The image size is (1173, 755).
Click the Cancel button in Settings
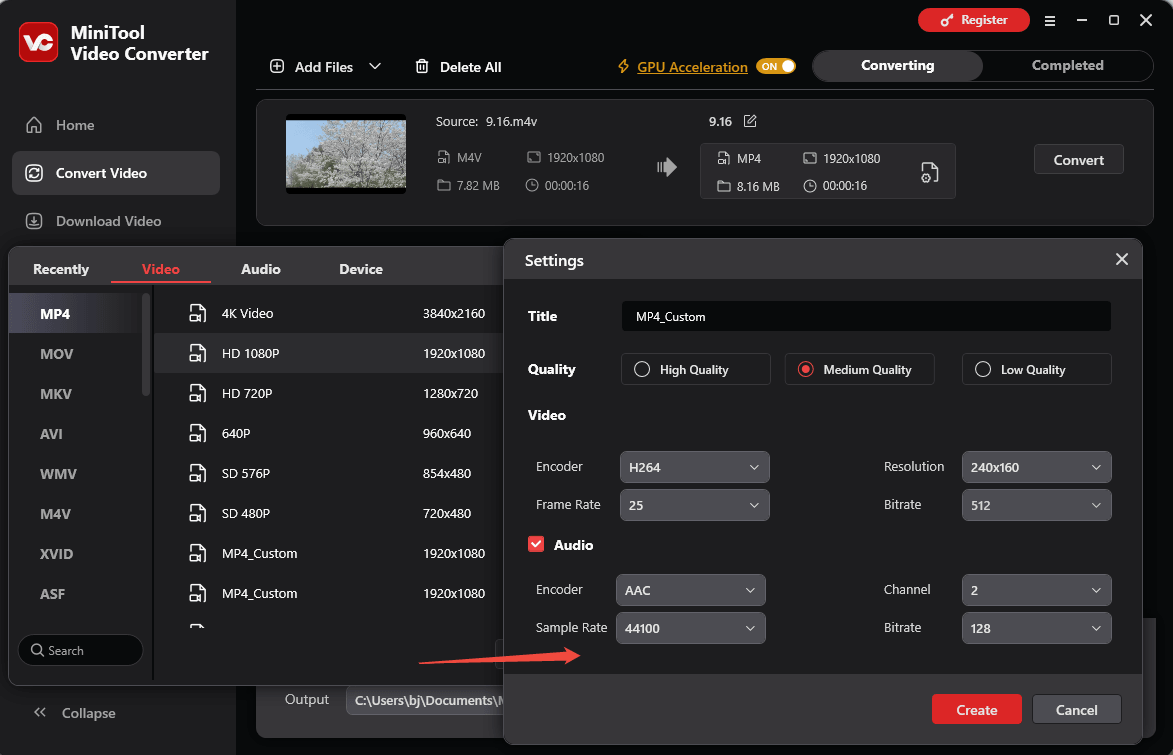[1076, 709]
